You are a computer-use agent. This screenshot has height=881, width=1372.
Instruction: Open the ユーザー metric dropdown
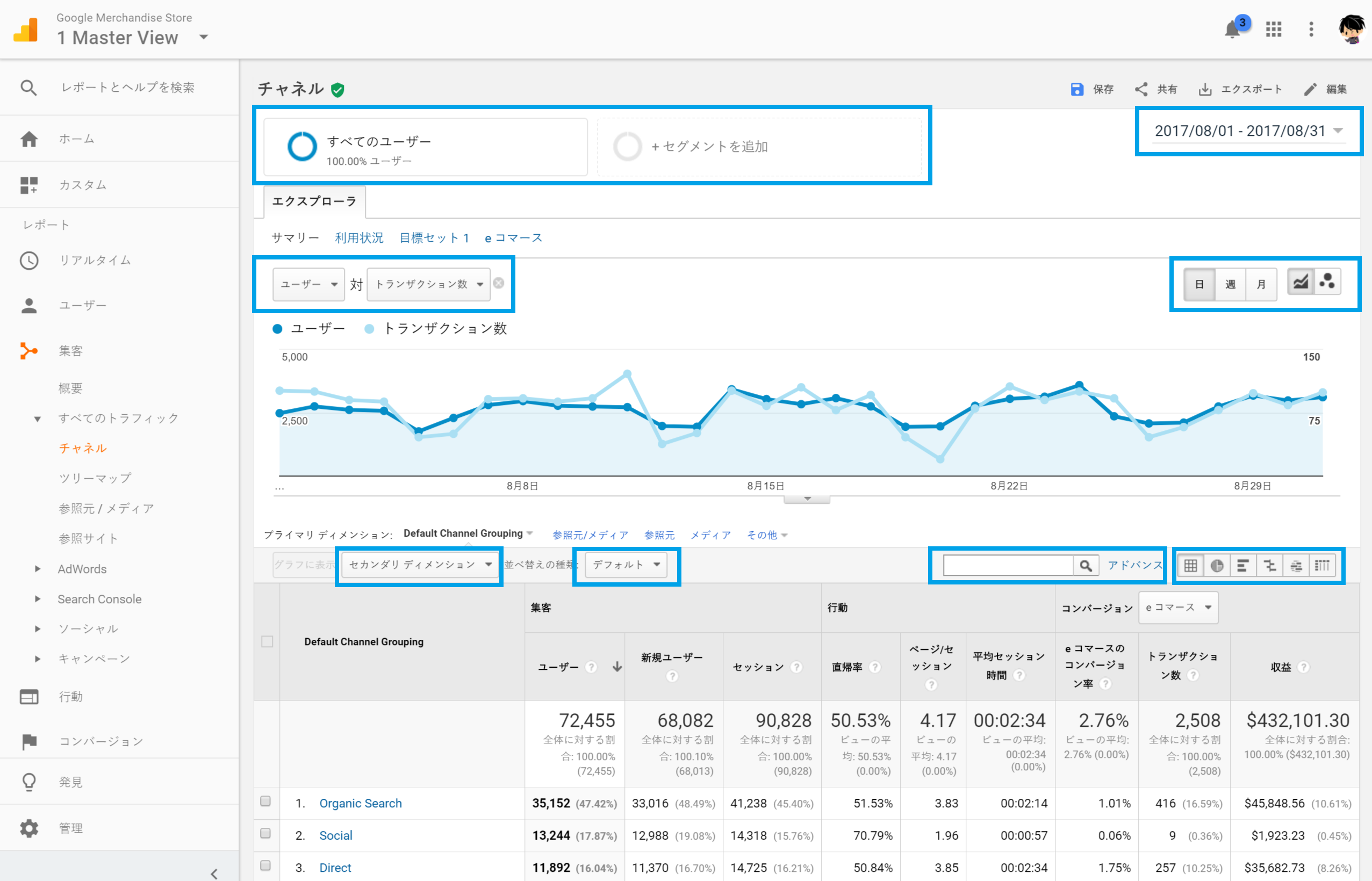tap(309, 284)
